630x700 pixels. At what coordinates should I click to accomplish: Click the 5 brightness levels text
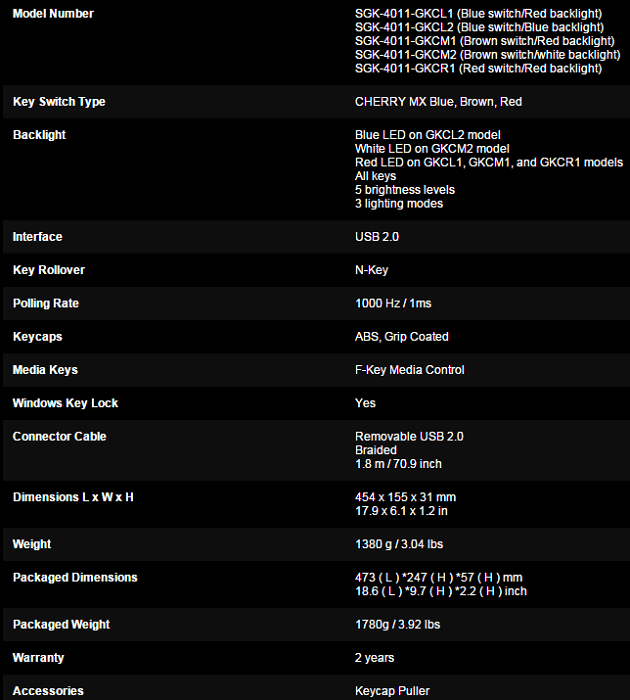405,190
